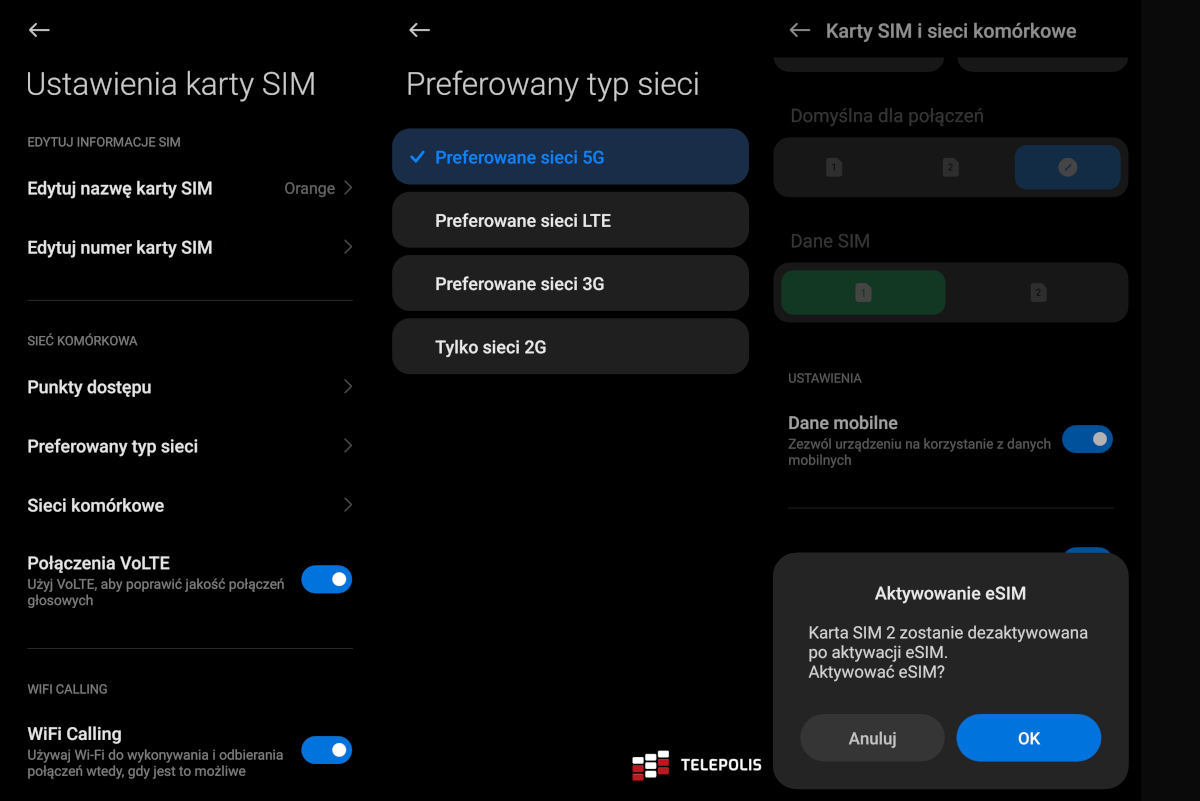Go back from Karty SIM i sieci komórkowe
This screenshot has width=1200, height=801.
[798, 31]
